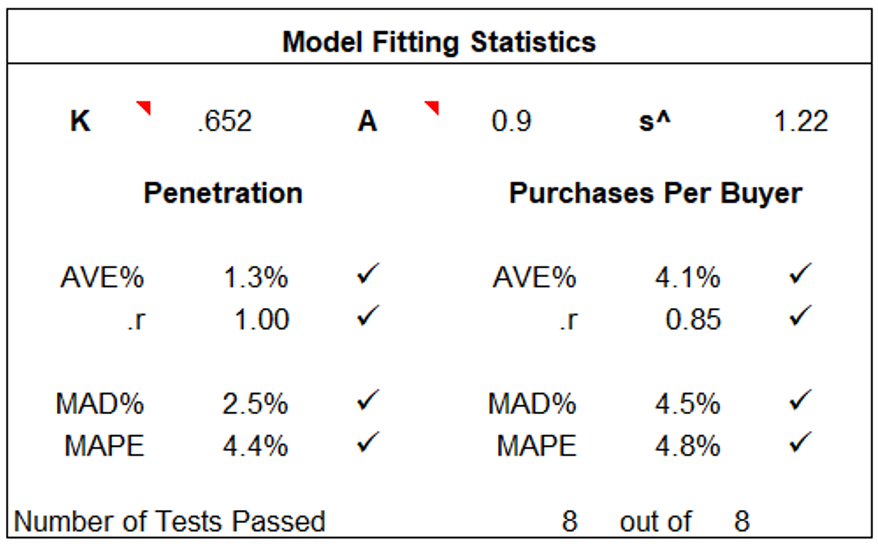Click the Purchases Per Buyer header
Viewport: 878px width, 550px height.
(655, 193)
